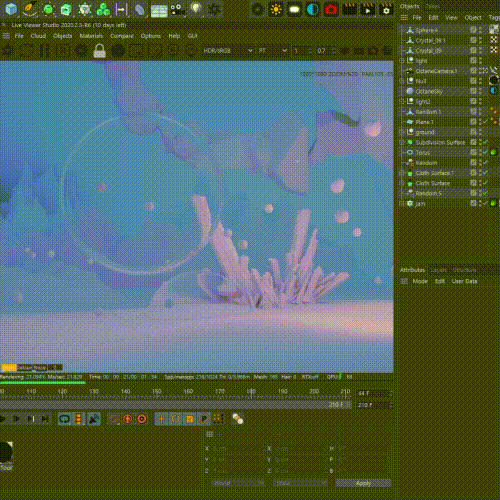Open the render settings clapperboard gear icon
Viewport: 500px width, 500px height.
(386, 10)
